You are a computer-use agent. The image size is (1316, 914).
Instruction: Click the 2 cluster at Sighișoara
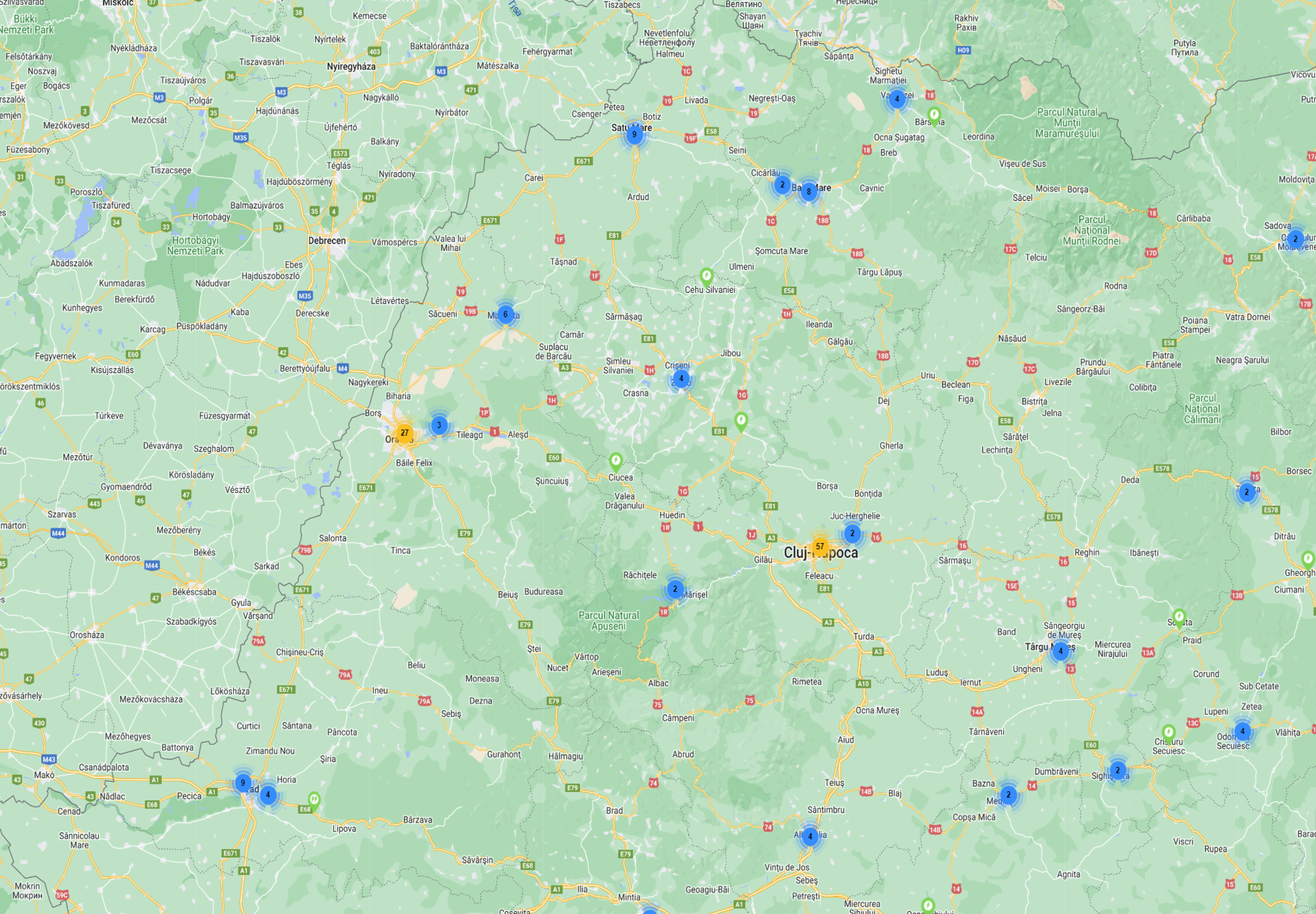(1118, 770)
